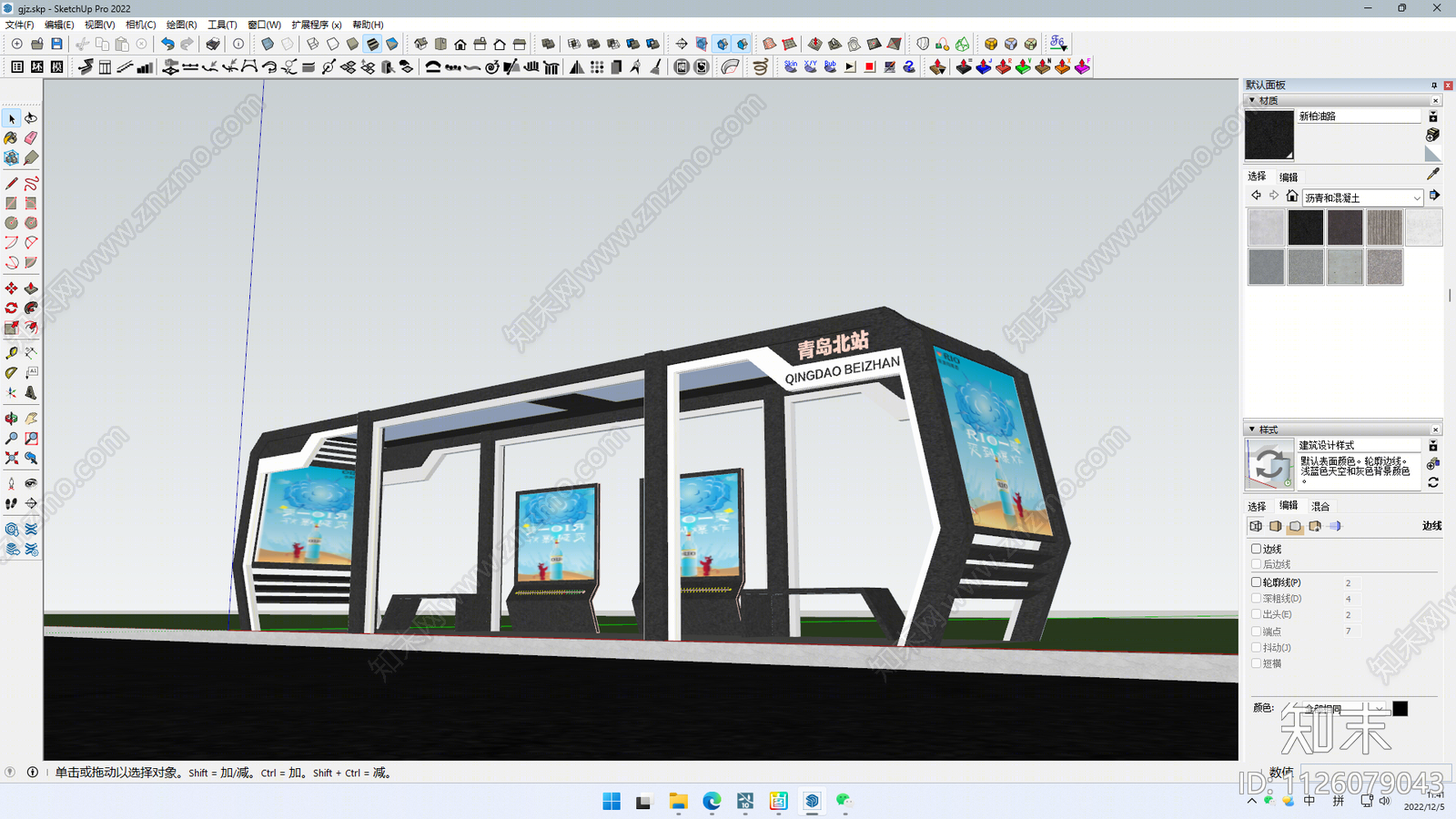Image resolution: width=1456 pixels, height=819 pixels.
Task: Open the 相机(C) menu
Action: click(x=140, y=25)
